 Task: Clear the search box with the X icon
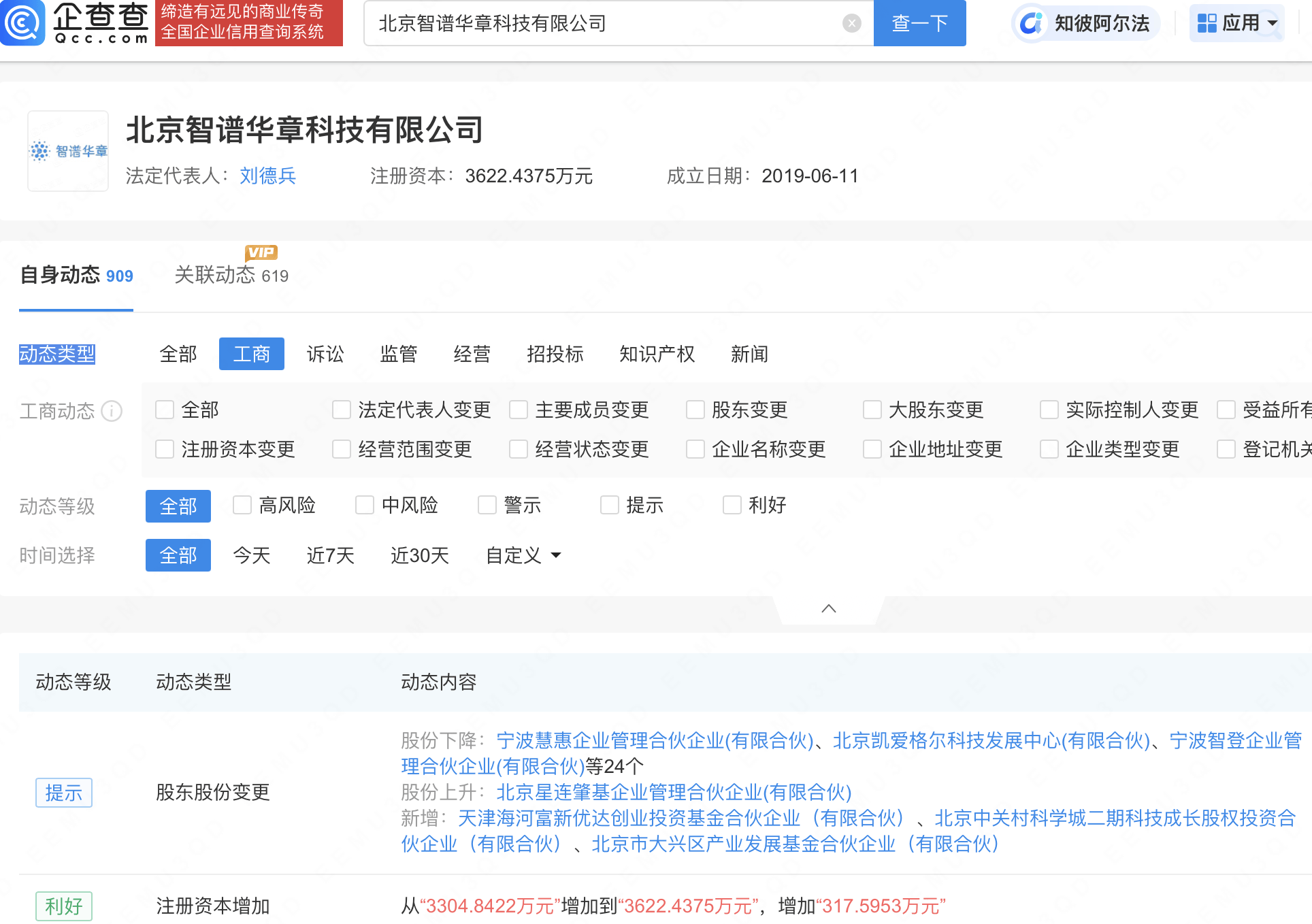[x=851, y=24]
